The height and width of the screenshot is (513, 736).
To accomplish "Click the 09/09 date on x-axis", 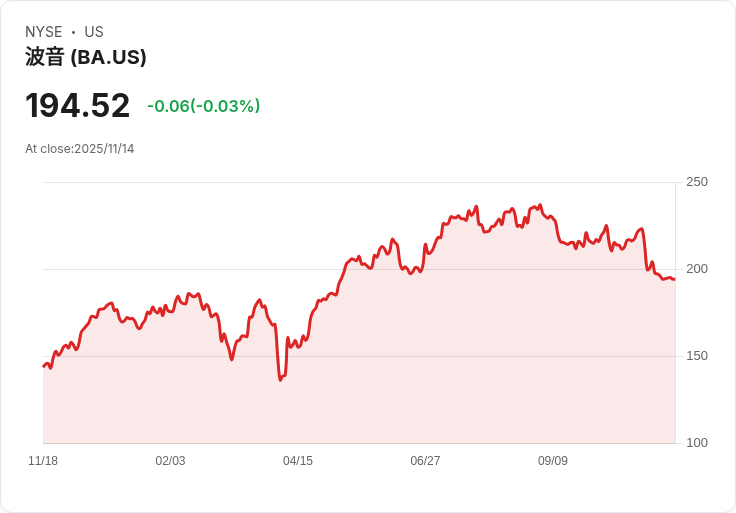I will click(553, 461).
